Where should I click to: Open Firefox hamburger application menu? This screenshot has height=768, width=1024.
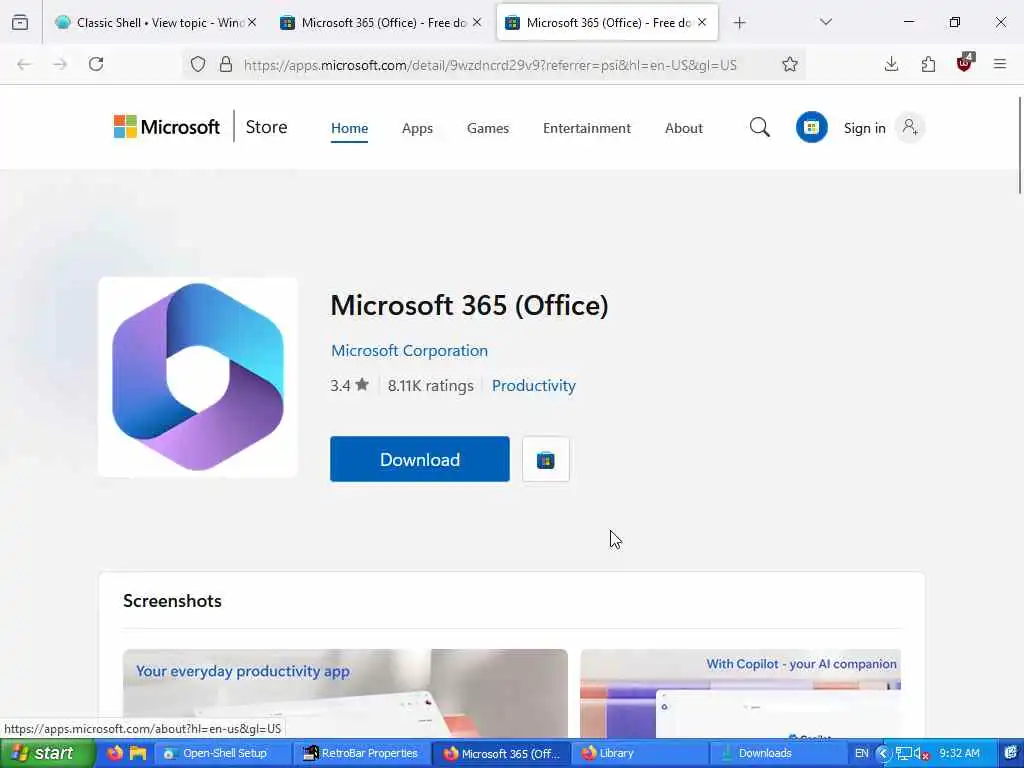coord(1000,64)
